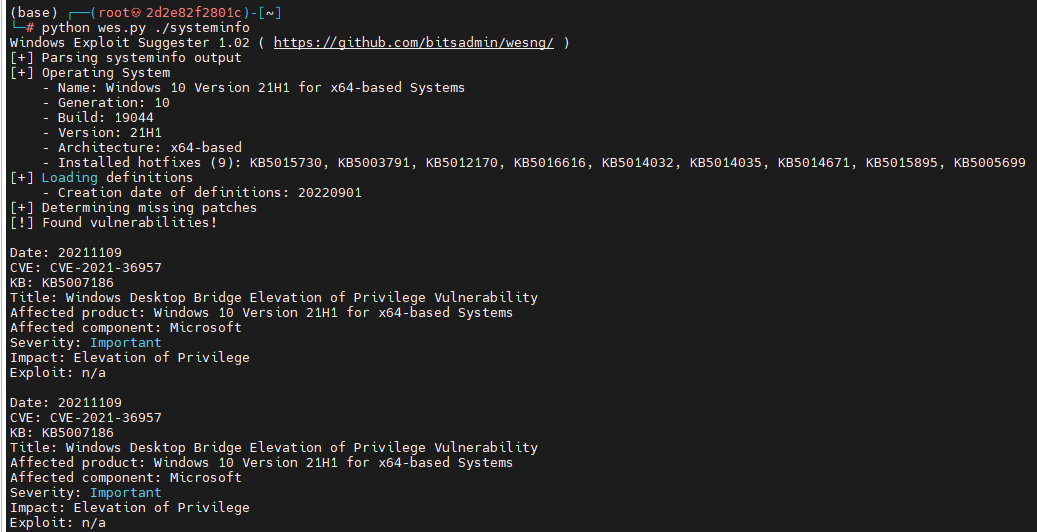The height and width of the screenshot is (532, 1037).
Task: Click hotfix KB5014032 in the list
Action: [x=638, y=163]
